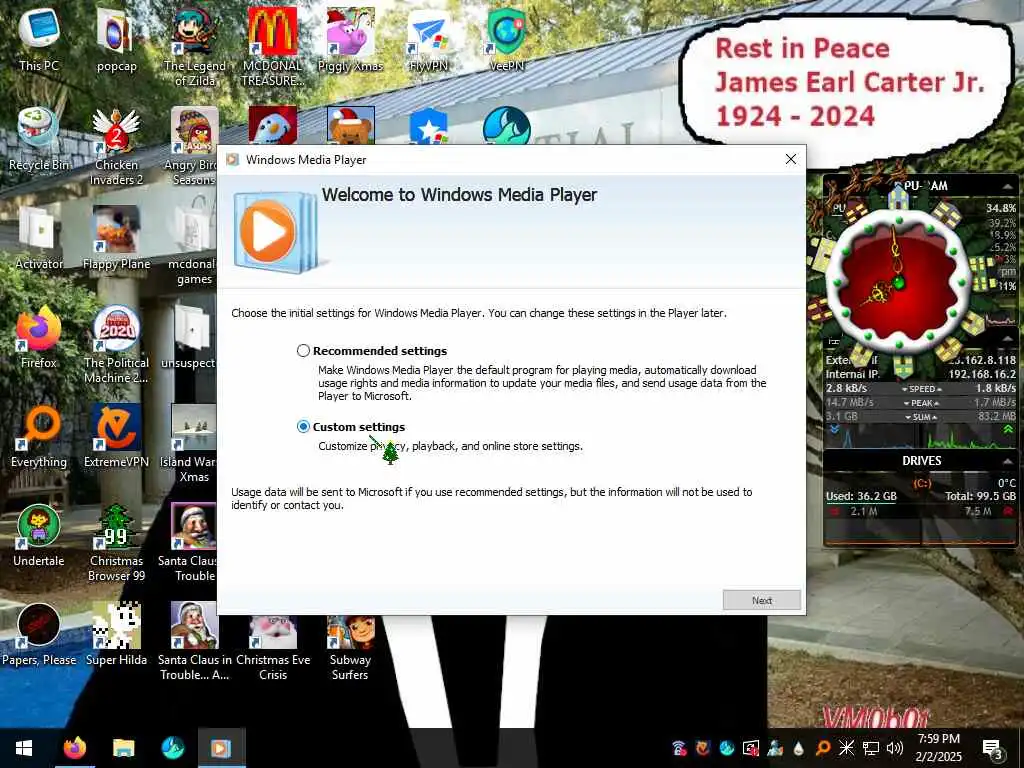Open Santa Claus in Trouble... A... shortcut
The image size is (1024, 768).
tap(195, 643)
